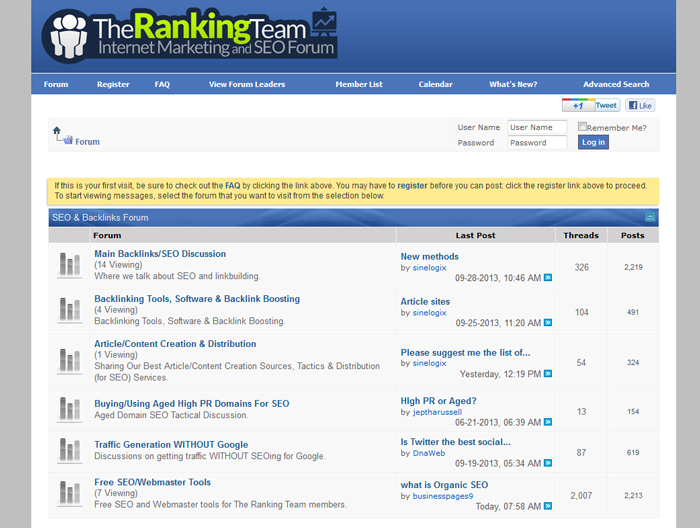Viewport: 700px width, 528px height.
Task: Open the FAQ link in the yellow notice
Action: [233, 186]
